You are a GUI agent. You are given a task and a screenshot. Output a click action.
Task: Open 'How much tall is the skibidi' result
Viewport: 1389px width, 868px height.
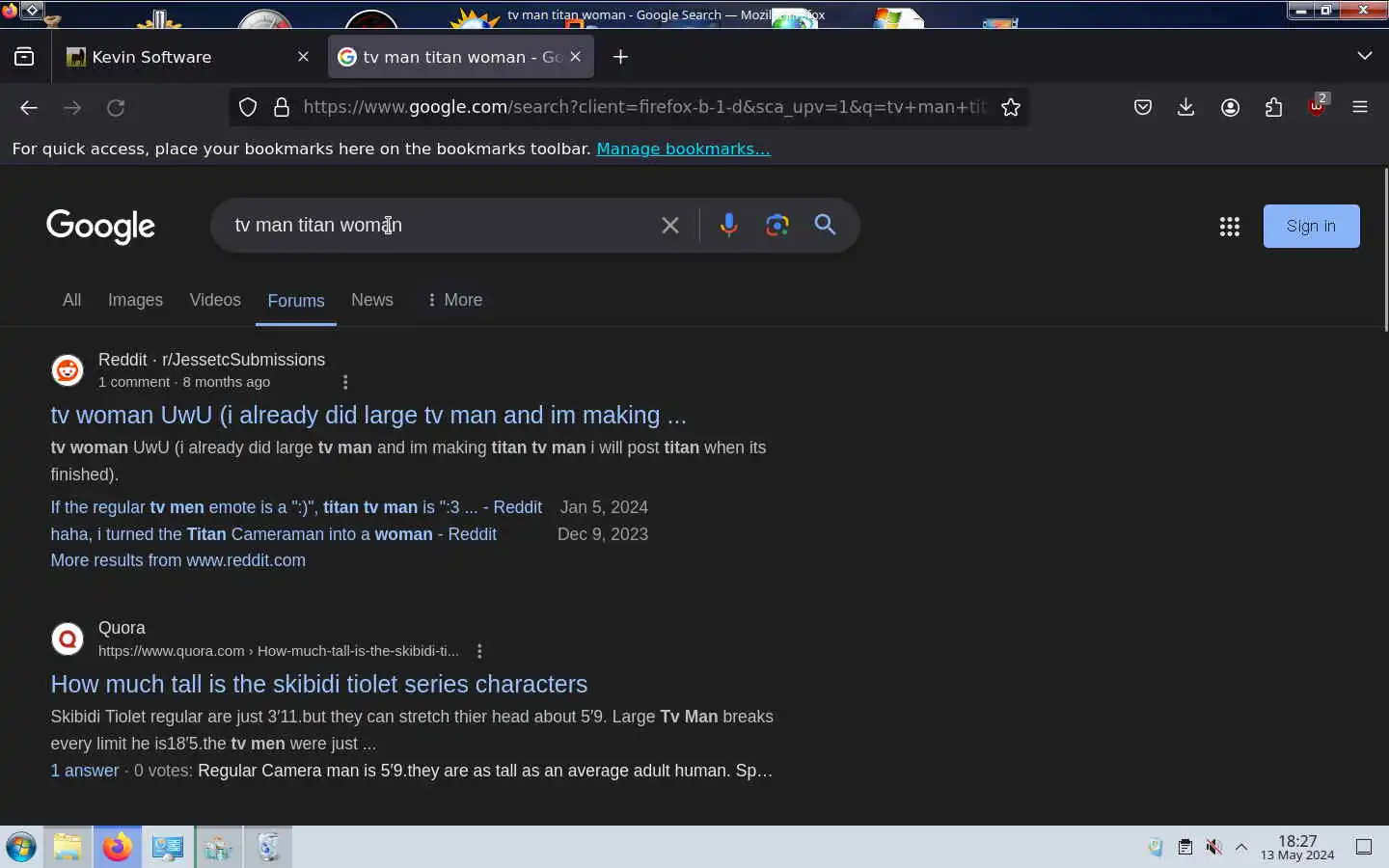pos(319,684)
